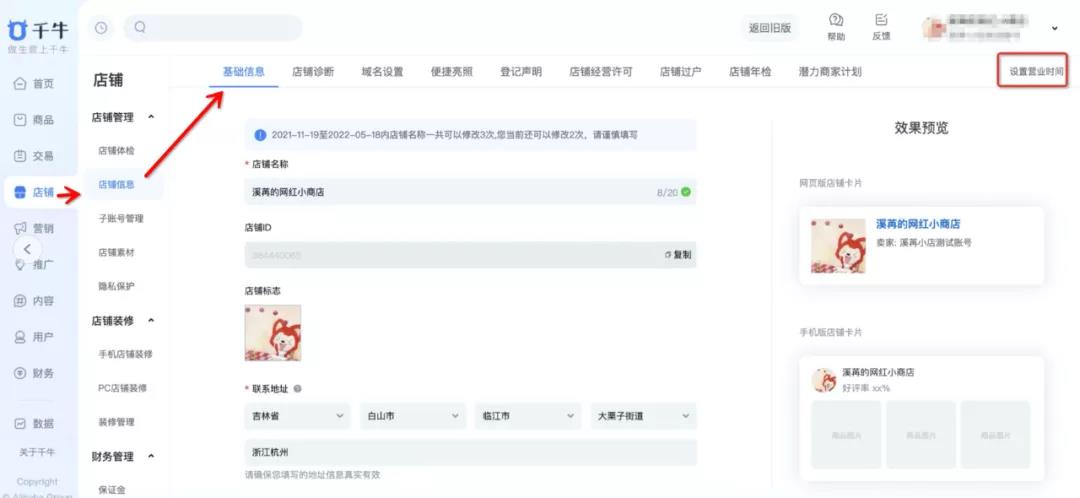Click the Qianniu logo icon

click(18, 30)
